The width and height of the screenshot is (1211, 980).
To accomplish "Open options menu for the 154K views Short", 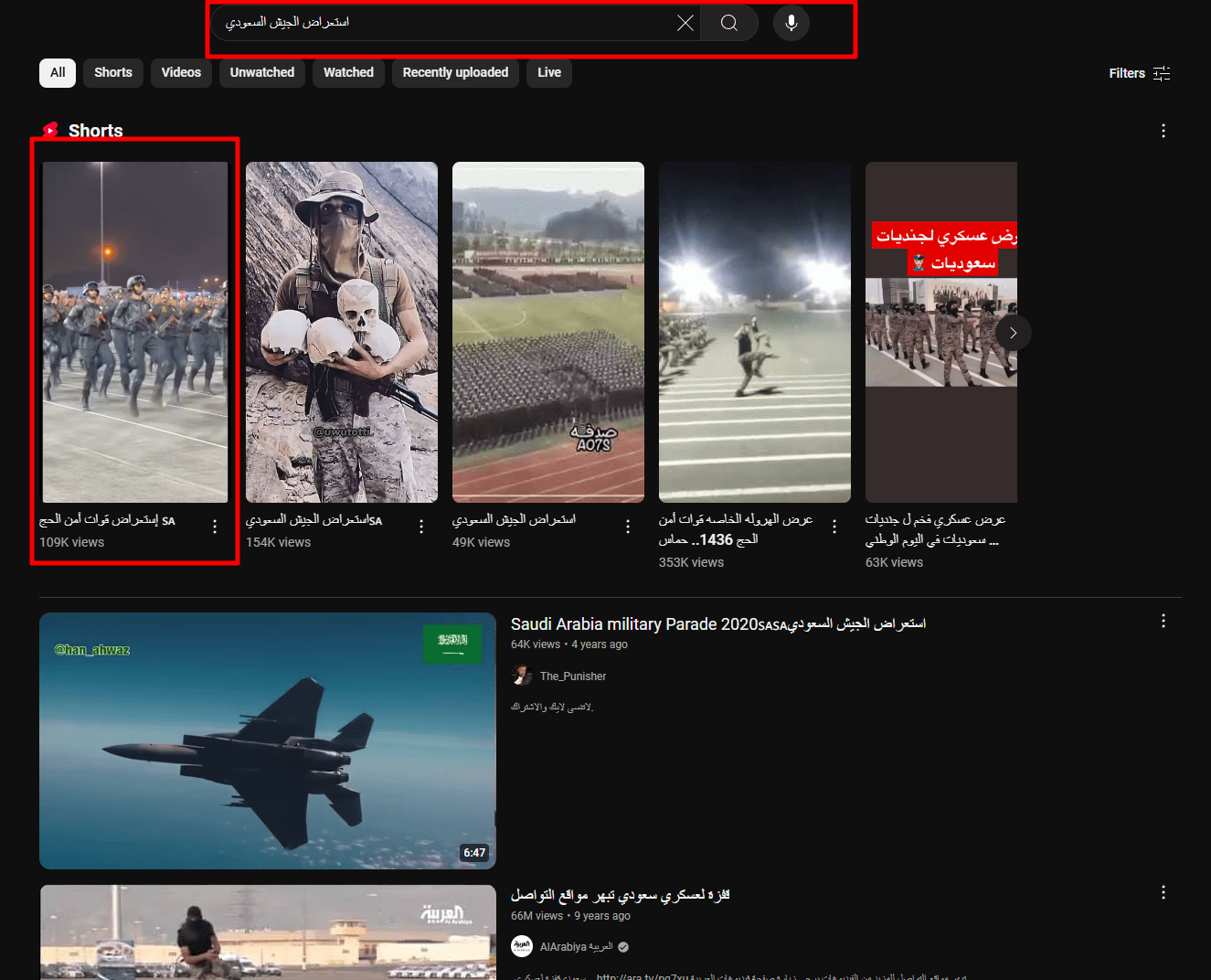I will [x=421, y=527].
